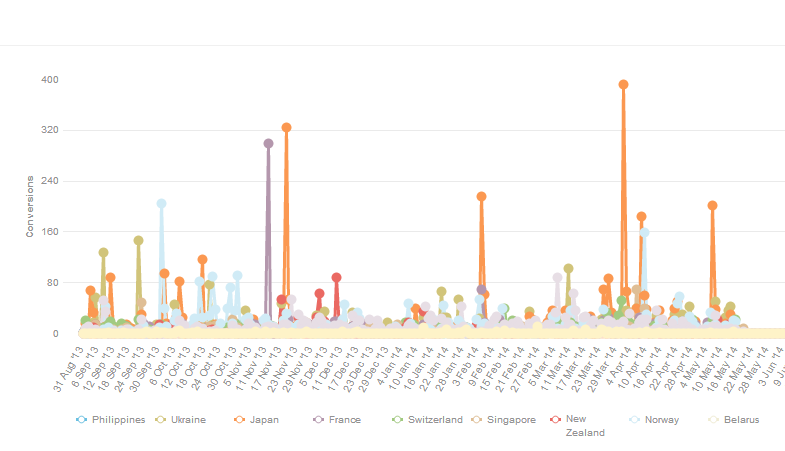Toggle the France series legend text
This screenshot has width=785, height=451.
pos(345,420)
